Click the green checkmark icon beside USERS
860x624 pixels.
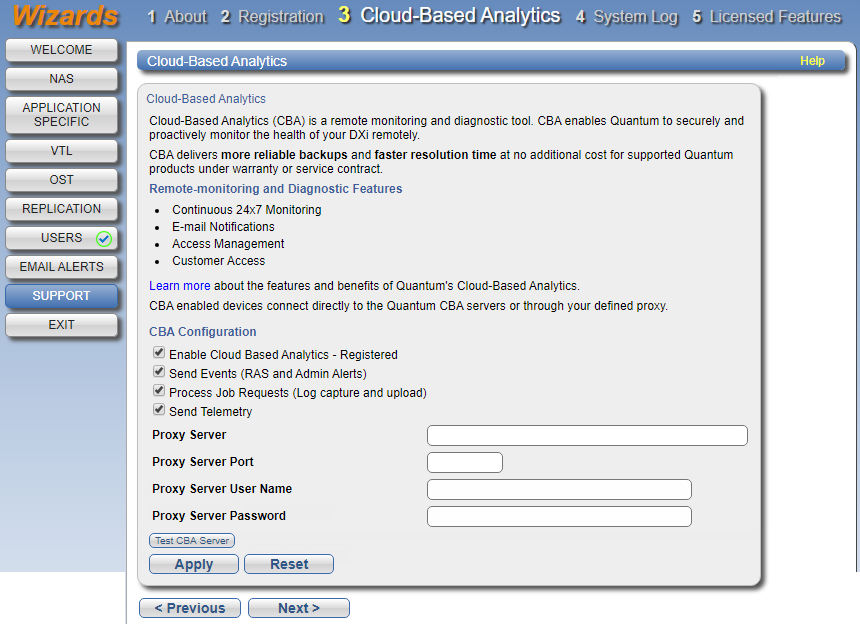[x=104, y=239]
